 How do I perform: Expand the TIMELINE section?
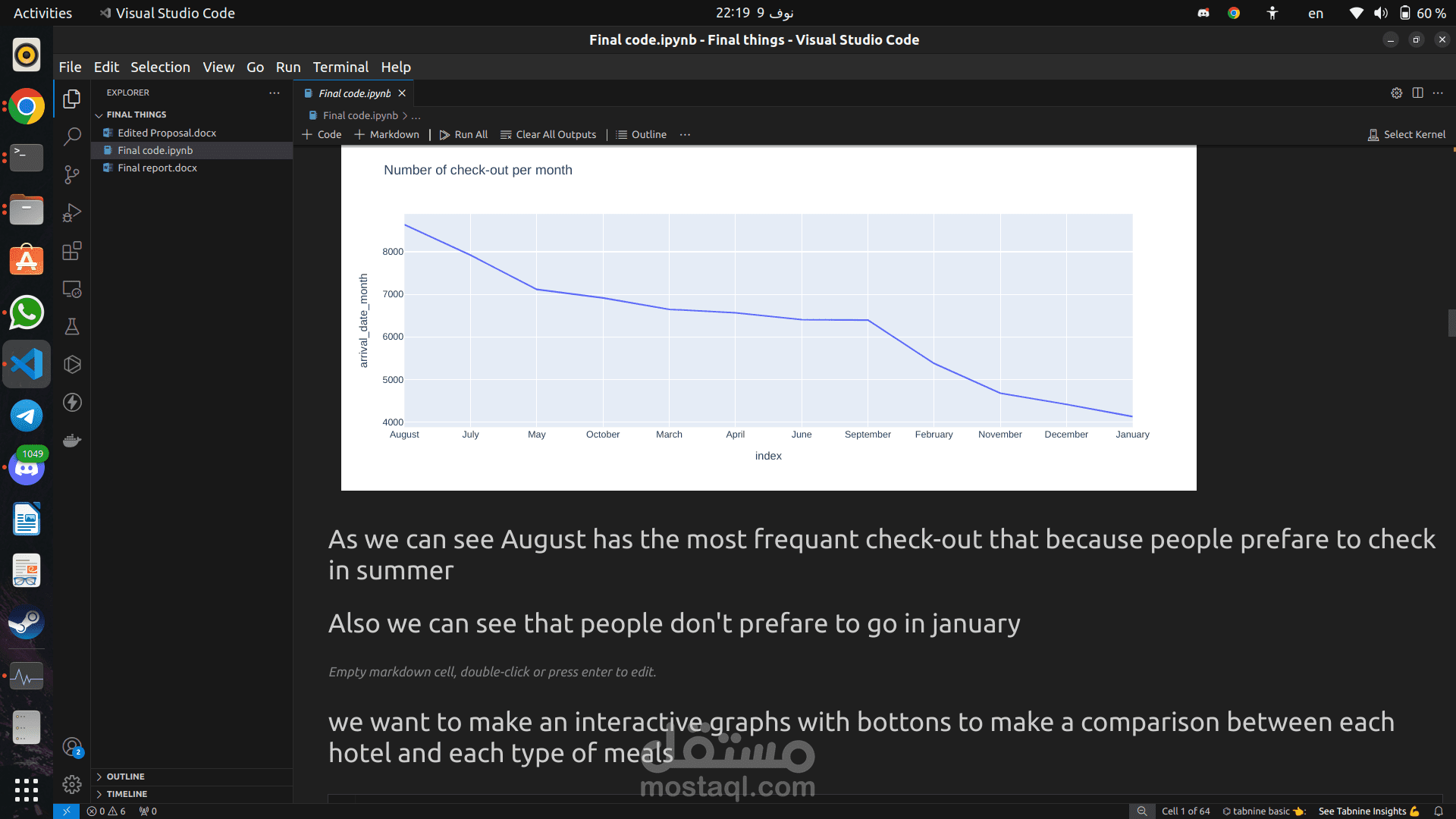click(x=127, y=794)
